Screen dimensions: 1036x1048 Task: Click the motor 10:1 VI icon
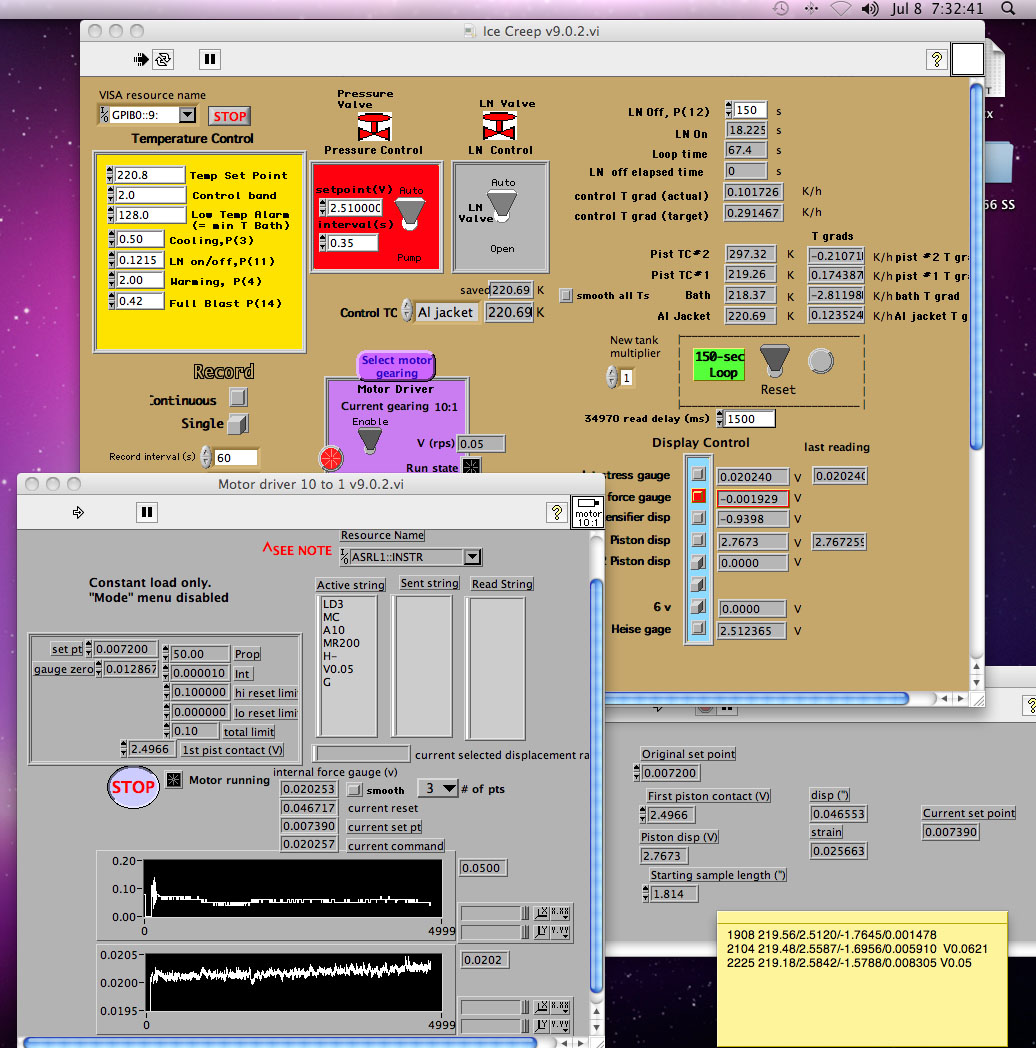tap(587, 511)
